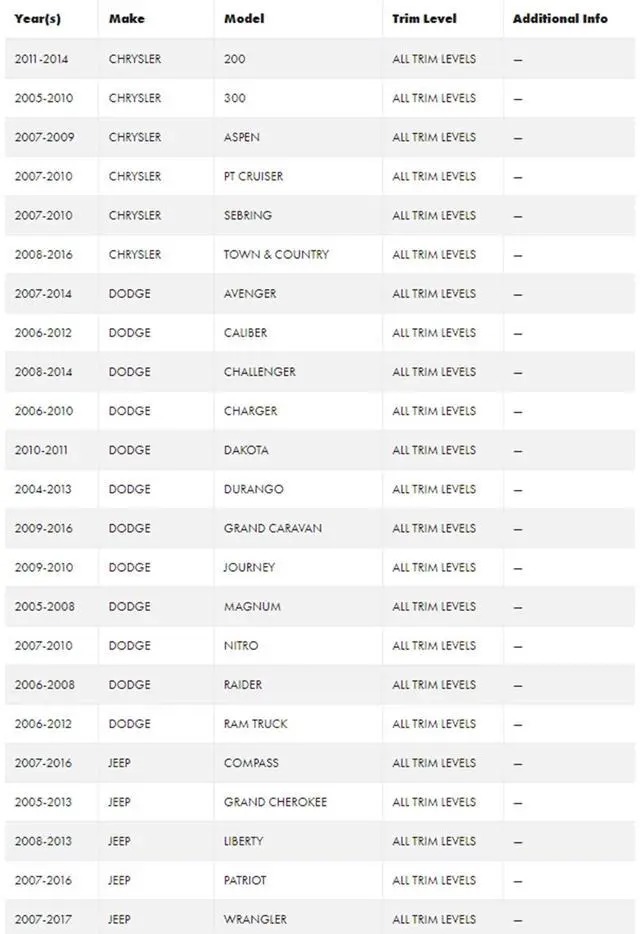Select the CHALLENGER model cell
The height and width of the screenshot is (934, 640).
(260, 372)
